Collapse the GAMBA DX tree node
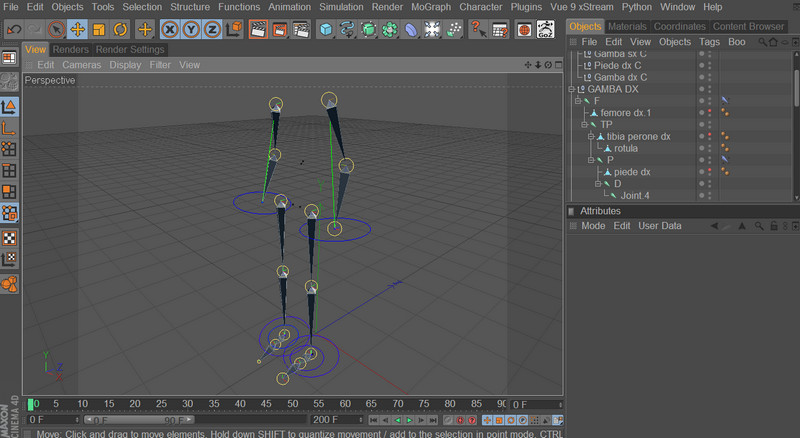Viewport: 800px width, 438px height. pos(571,89)
